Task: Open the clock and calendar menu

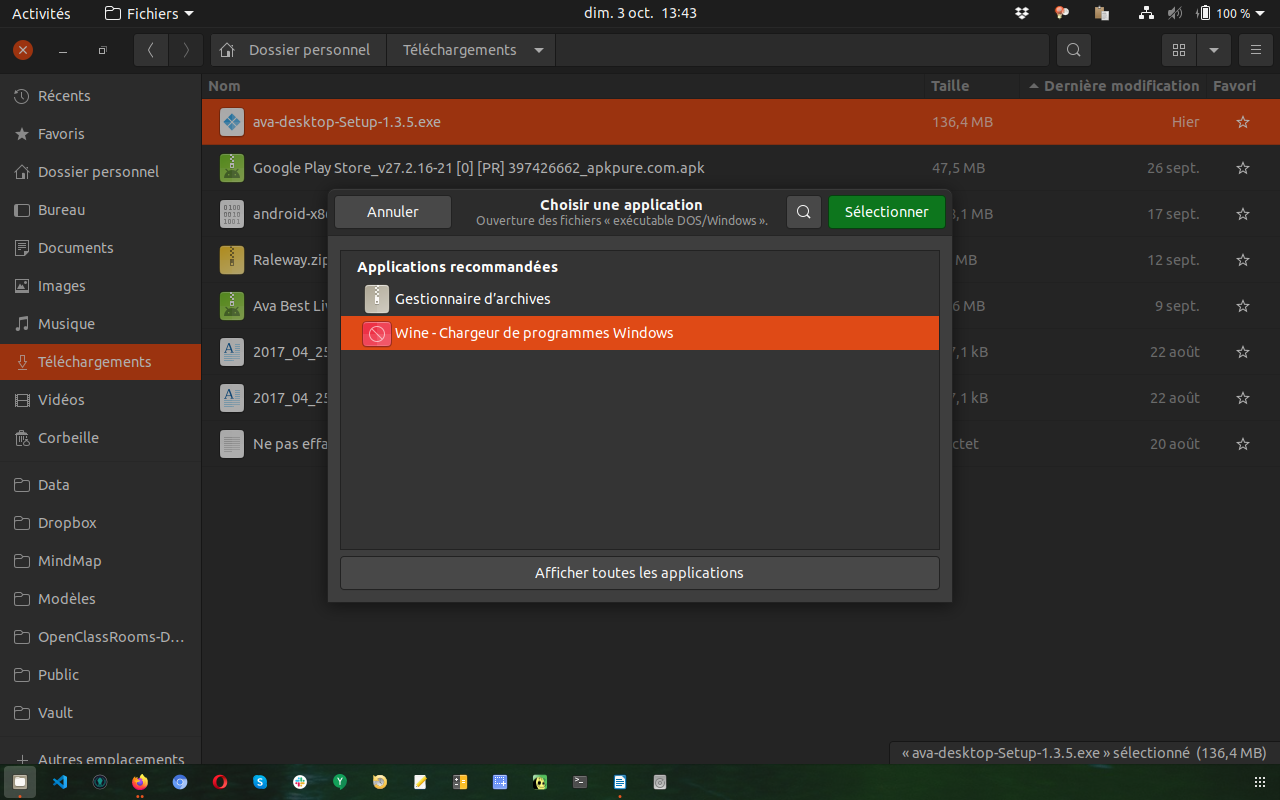Action: 640,13
